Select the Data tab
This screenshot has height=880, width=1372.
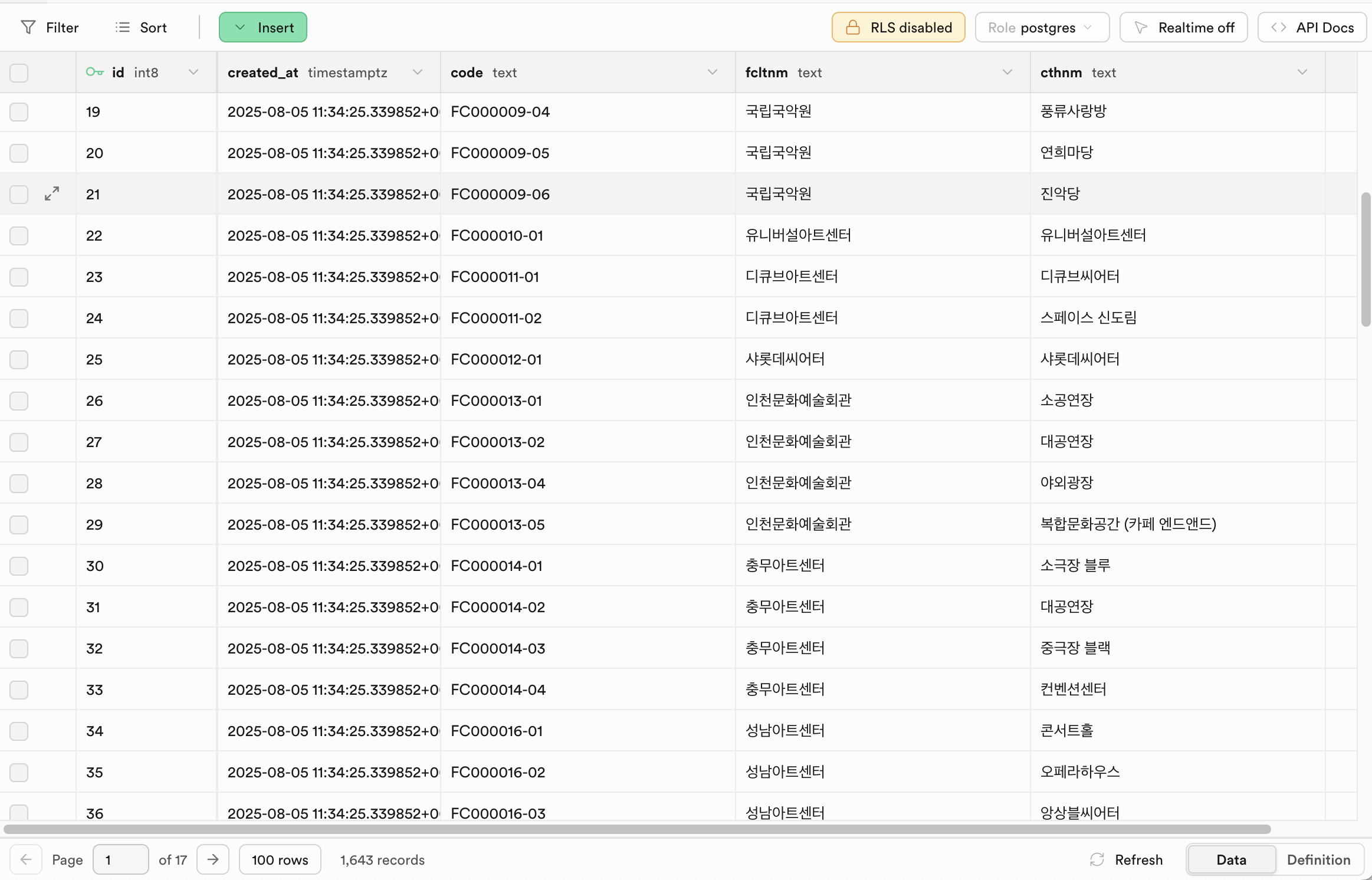[1231, 859]
